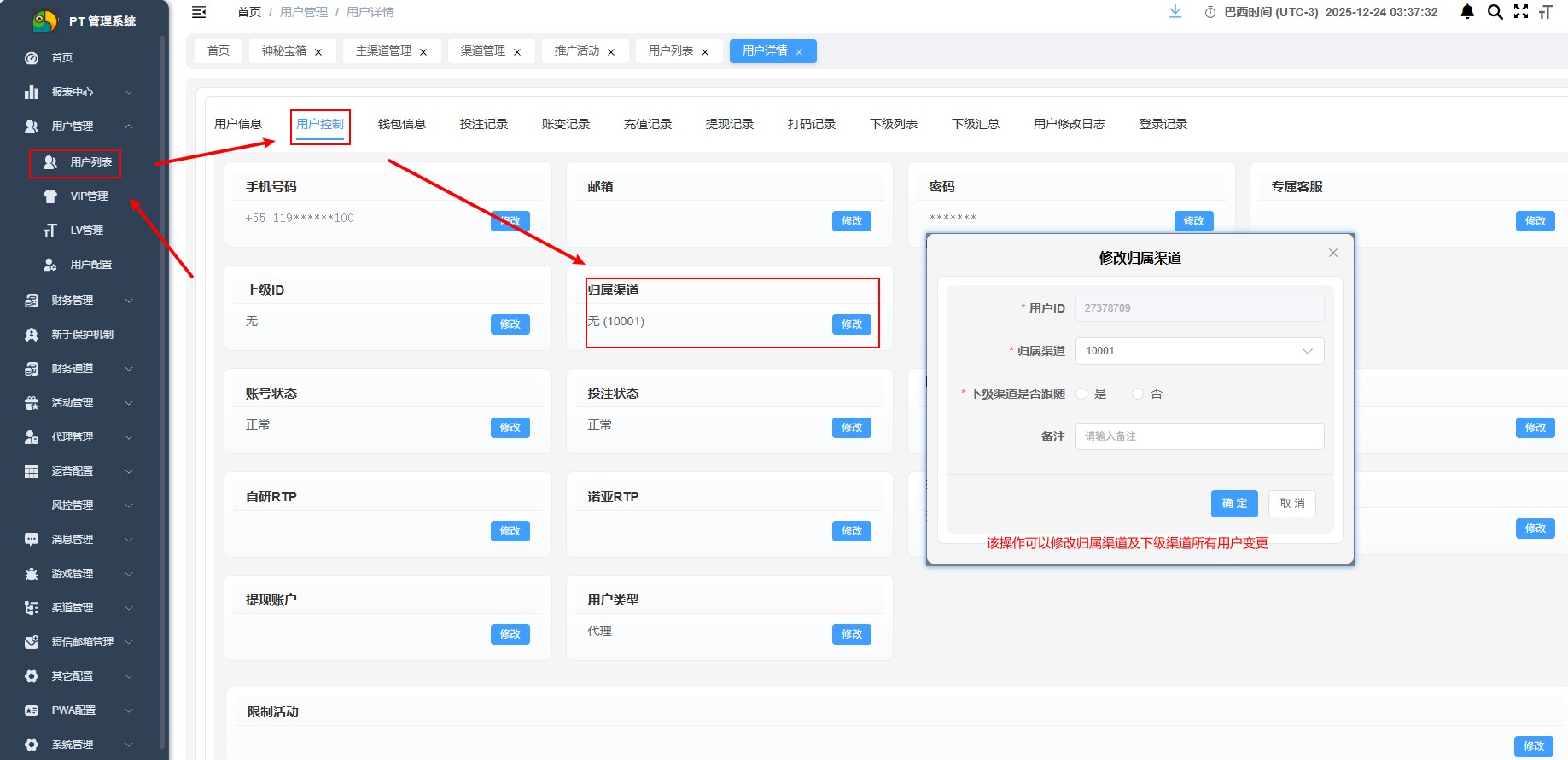This screenshot has width=1568, height=760.
Task: Click the download arrow icon
Action: click(1175, 11)
